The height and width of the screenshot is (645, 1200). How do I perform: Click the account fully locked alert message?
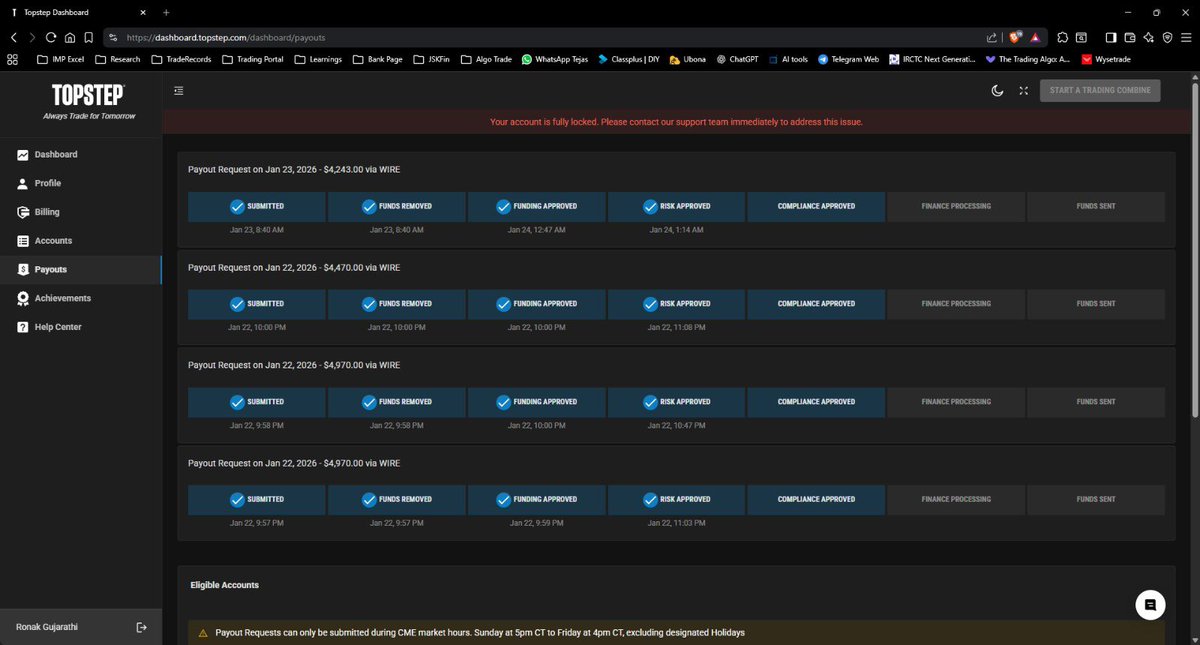click(676, 122)
